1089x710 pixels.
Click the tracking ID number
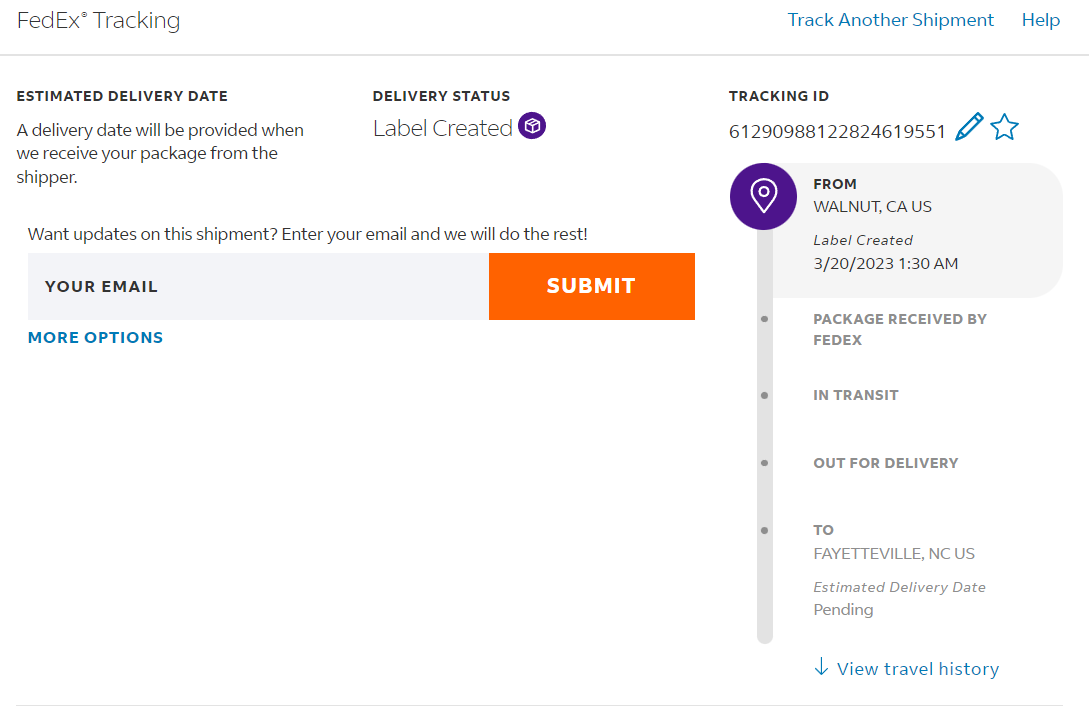(x=837, y=131)
